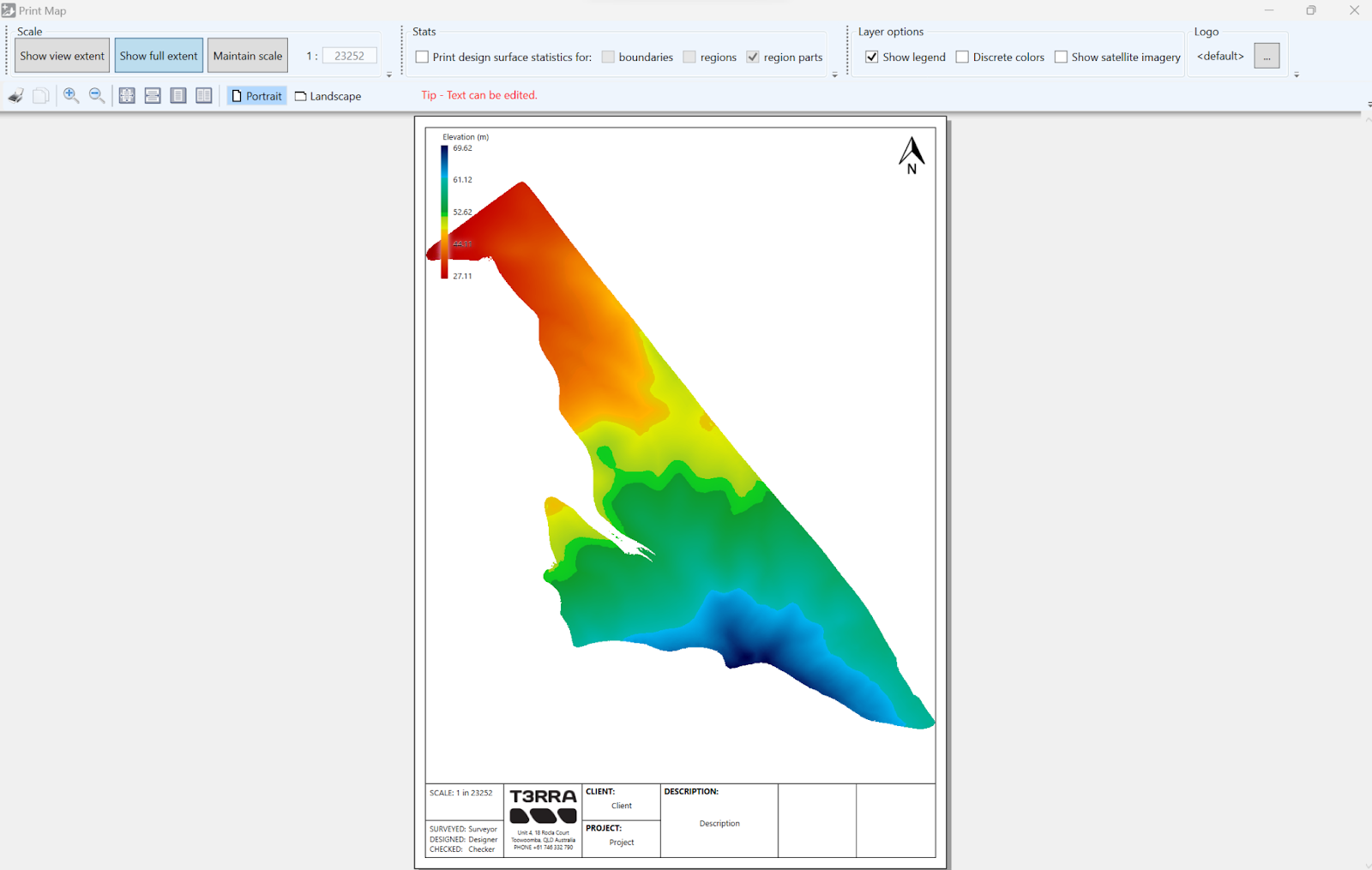Edit the CHECKED: Checker text
Screen dimensions: 1372x870
(x=462, y=849)
